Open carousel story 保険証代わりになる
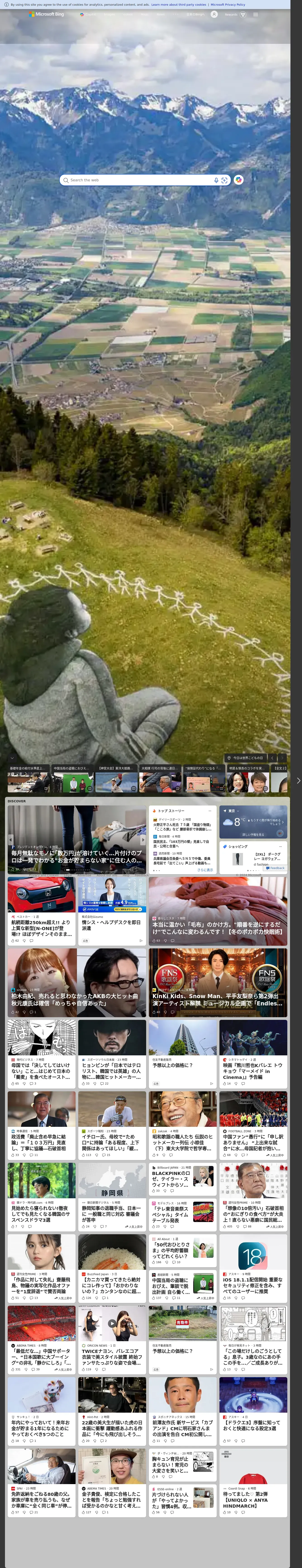Screen dimensions: 302x1568 [x=205, y=779]
